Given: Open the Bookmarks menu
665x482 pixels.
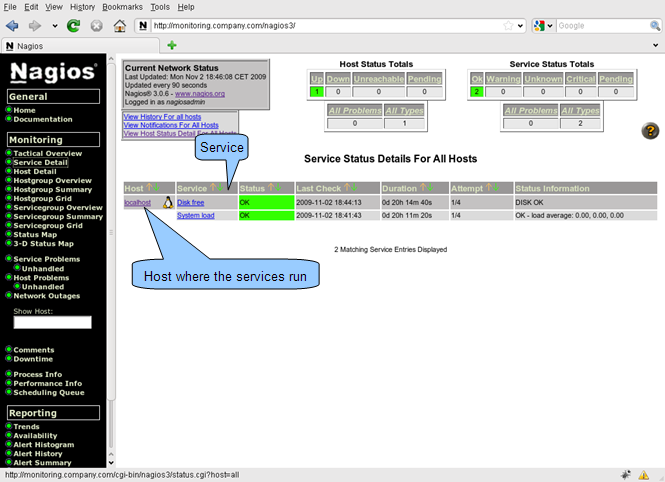Looking at the screenshot, I should (x=123, y=7).
